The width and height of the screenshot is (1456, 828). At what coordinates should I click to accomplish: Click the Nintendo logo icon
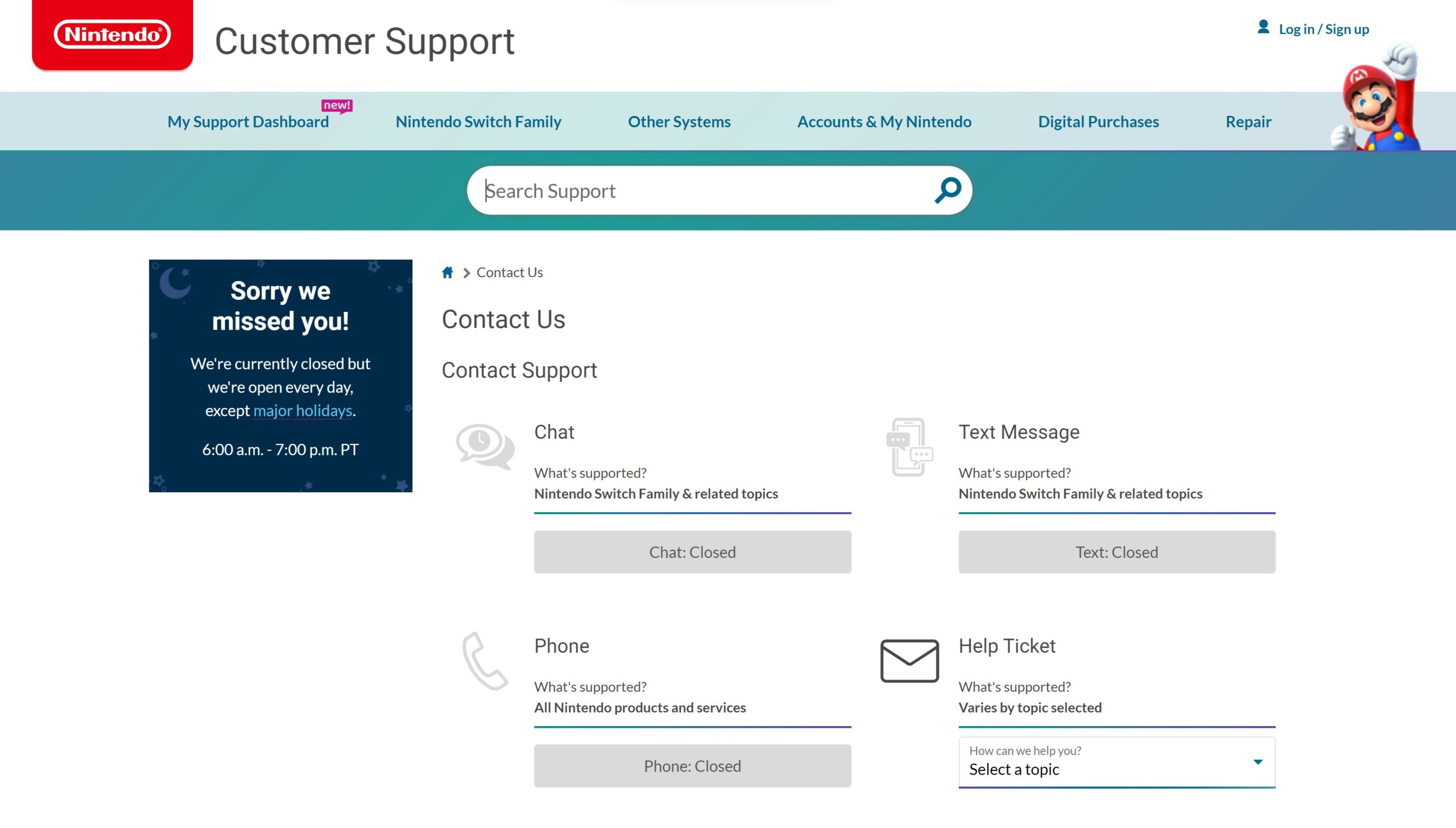[x=112, y=35]
